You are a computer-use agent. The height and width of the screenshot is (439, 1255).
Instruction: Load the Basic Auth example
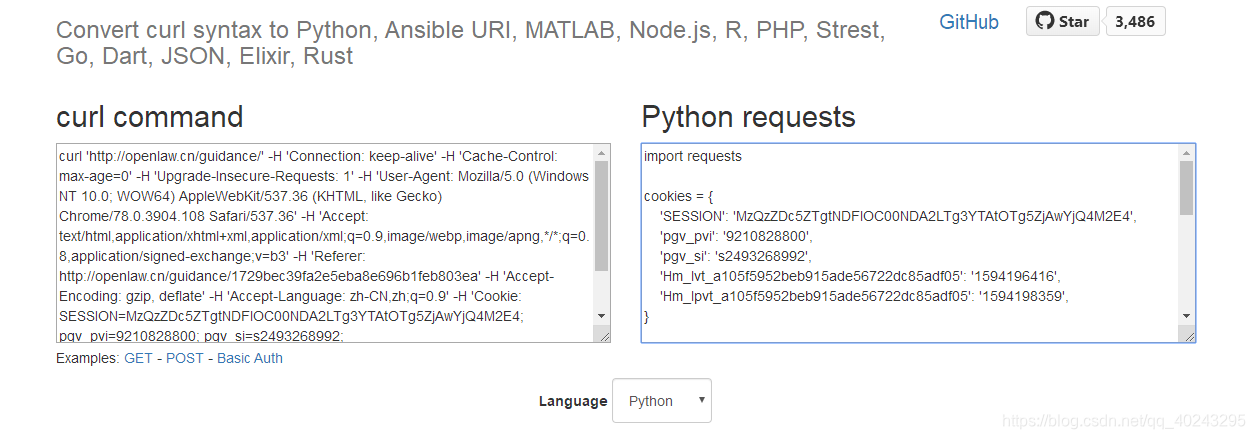click(x=250, y=358)
